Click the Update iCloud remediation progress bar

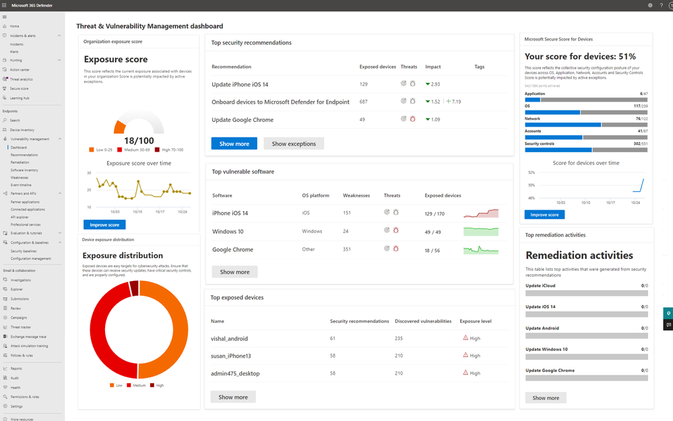pyautogui.click(x=586, y=293)
